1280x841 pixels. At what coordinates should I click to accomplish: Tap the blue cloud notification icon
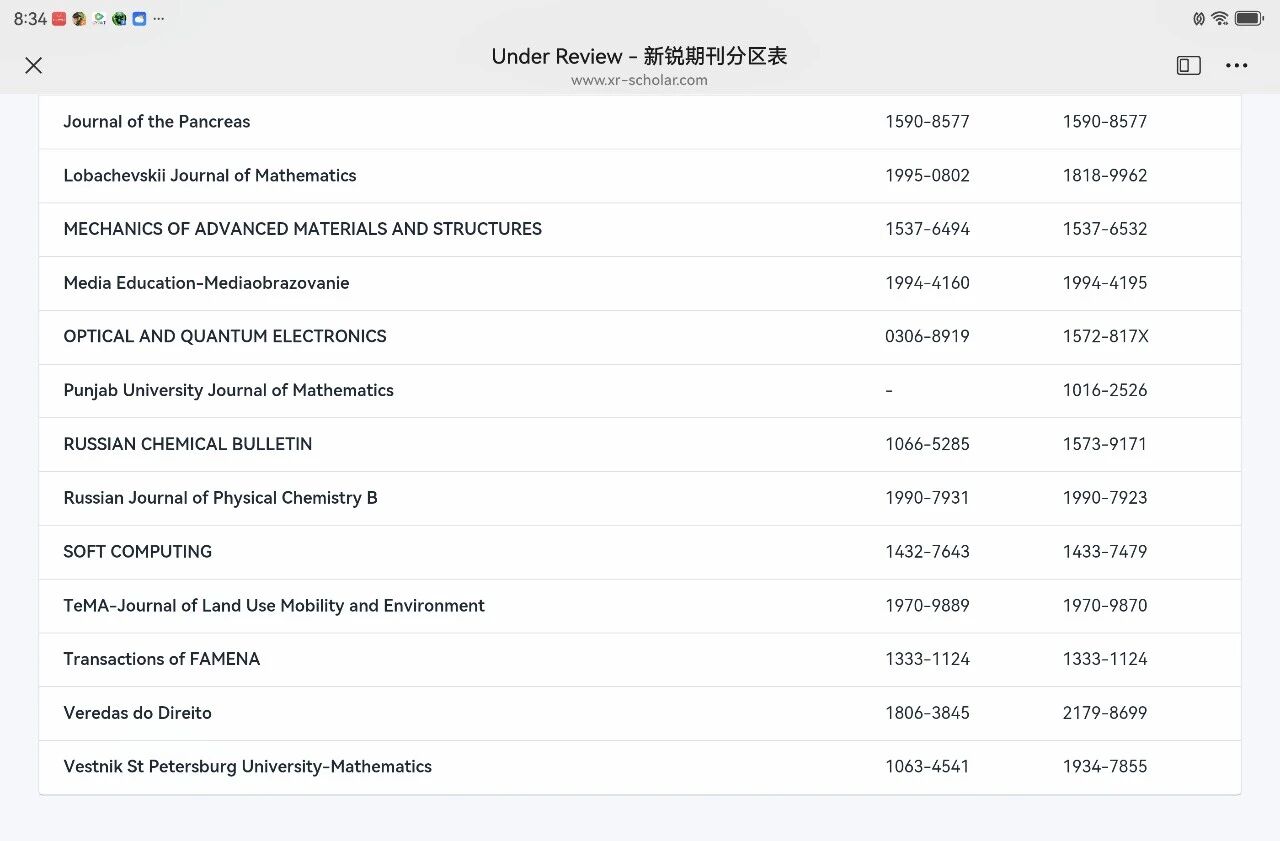[139, 19]
